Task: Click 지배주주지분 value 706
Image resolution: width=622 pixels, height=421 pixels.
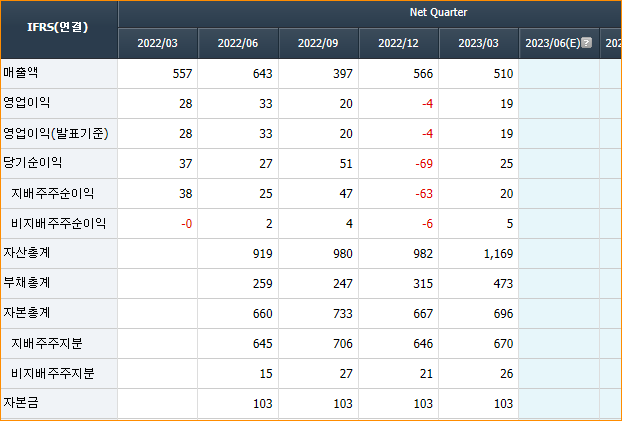Action: (343, 344)
